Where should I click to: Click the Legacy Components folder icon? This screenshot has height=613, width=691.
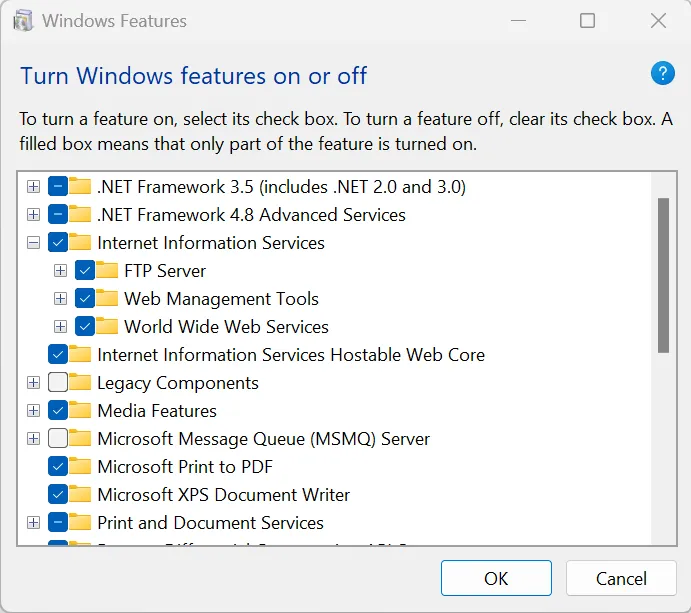point(79,383)
